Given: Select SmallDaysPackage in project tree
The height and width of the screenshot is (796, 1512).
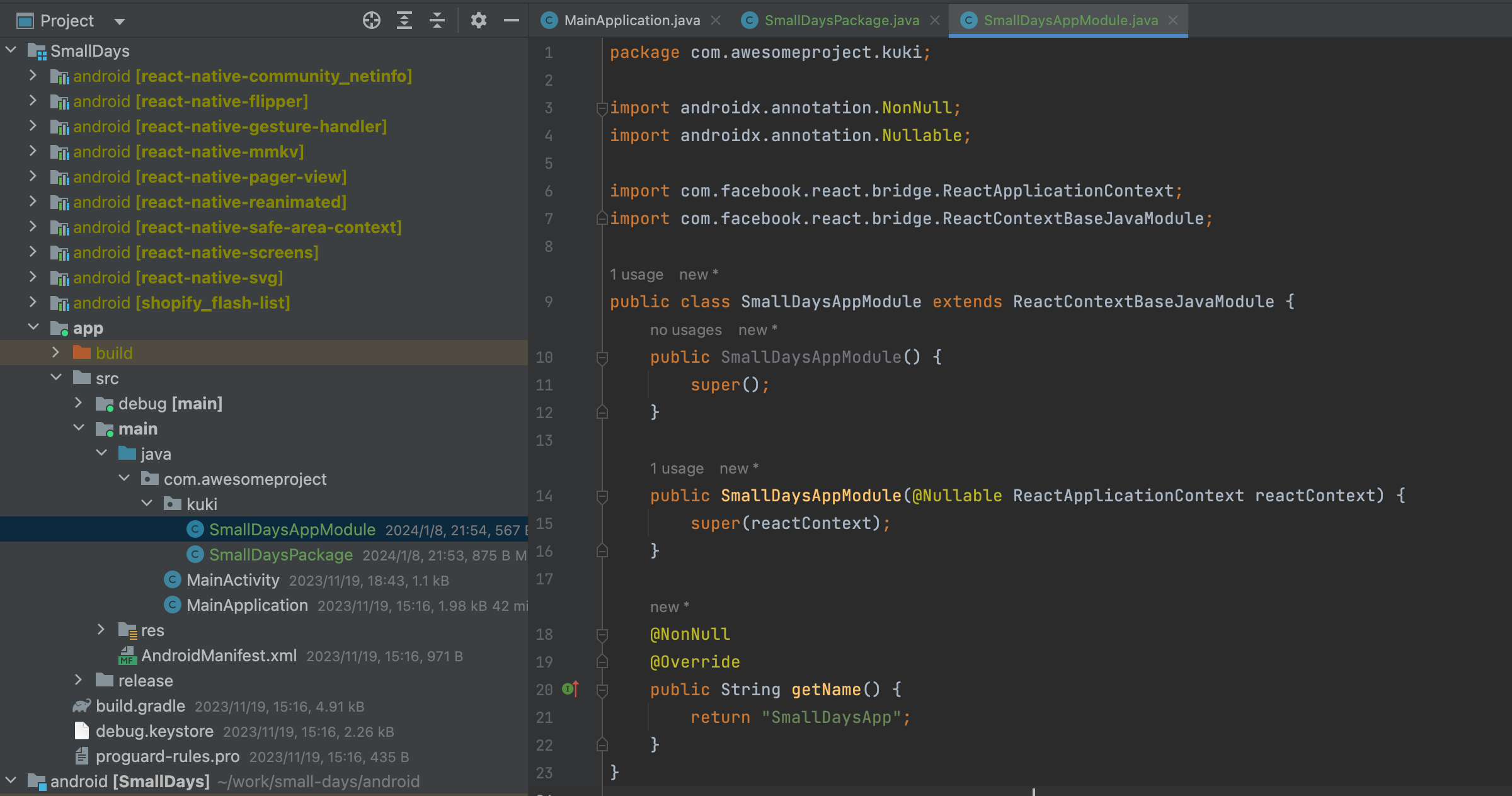Looking at the screenshot, I should (x=281, y=555).
